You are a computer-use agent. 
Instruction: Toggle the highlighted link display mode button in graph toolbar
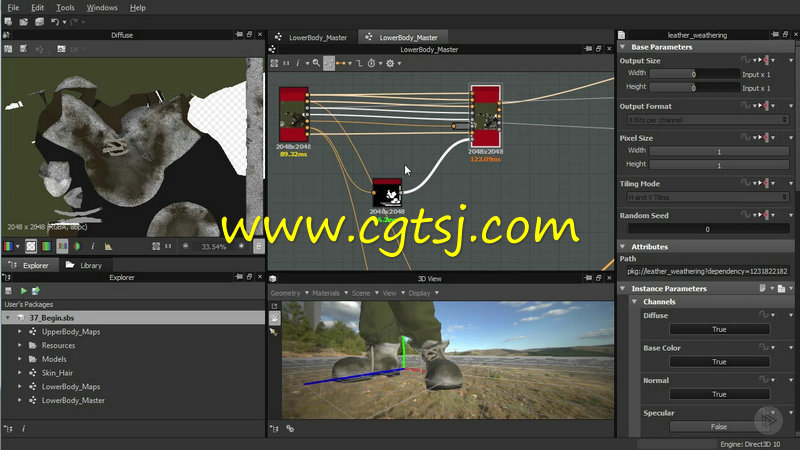point(329,63)
